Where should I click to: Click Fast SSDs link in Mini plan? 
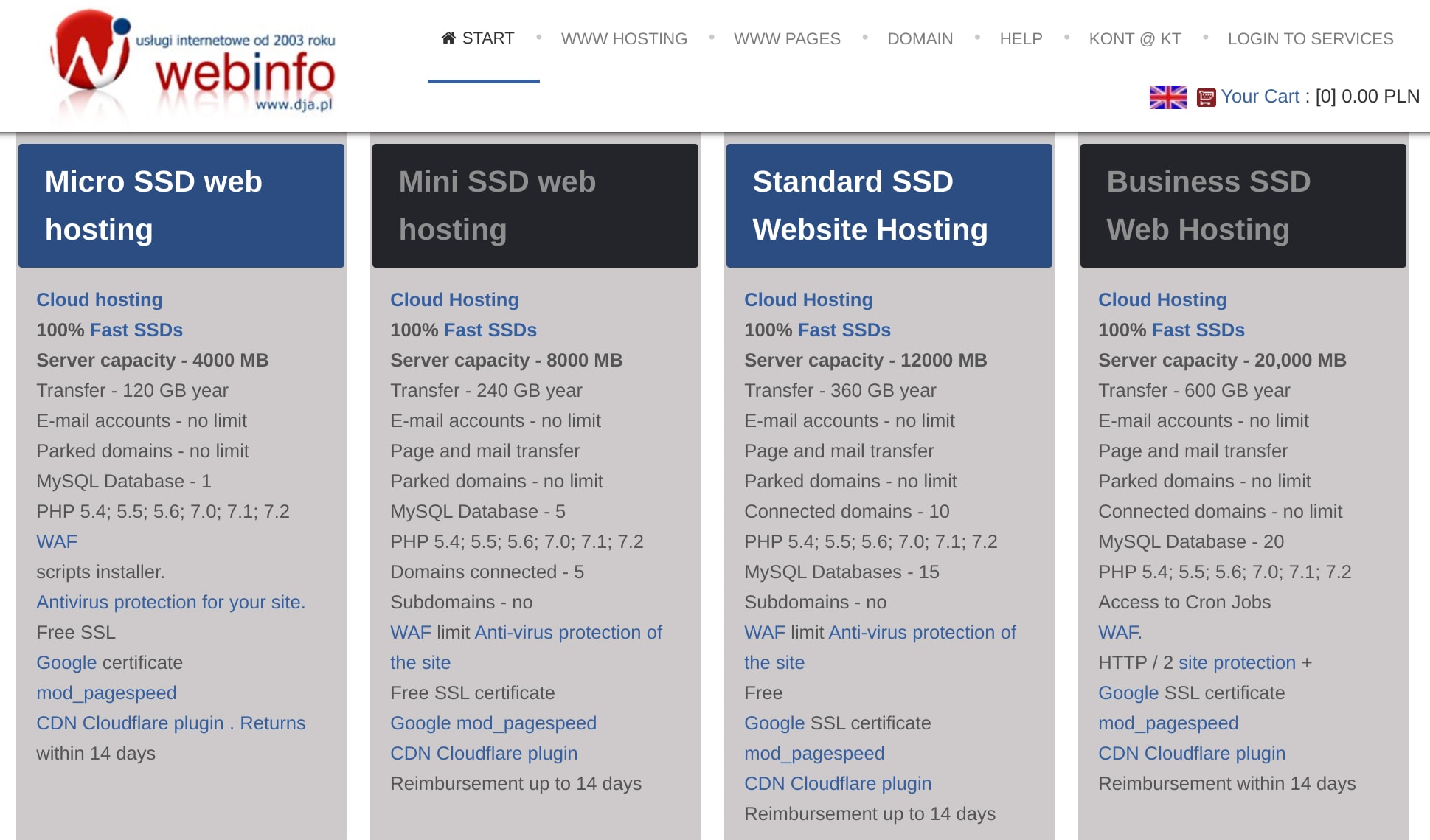tap(490, 330)
